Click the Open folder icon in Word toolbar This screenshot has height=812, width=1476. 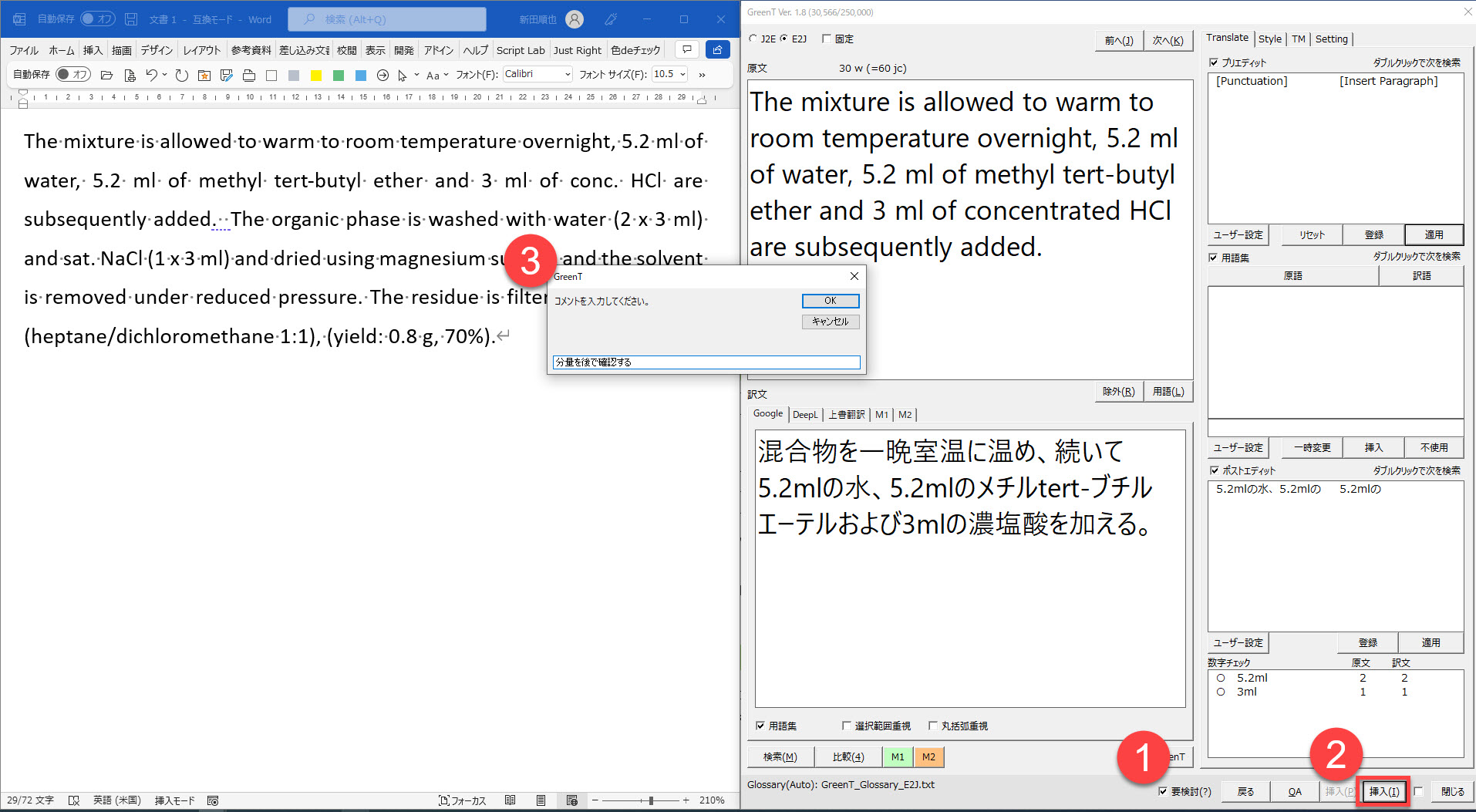pyautogui.click(x=107, y=75)
